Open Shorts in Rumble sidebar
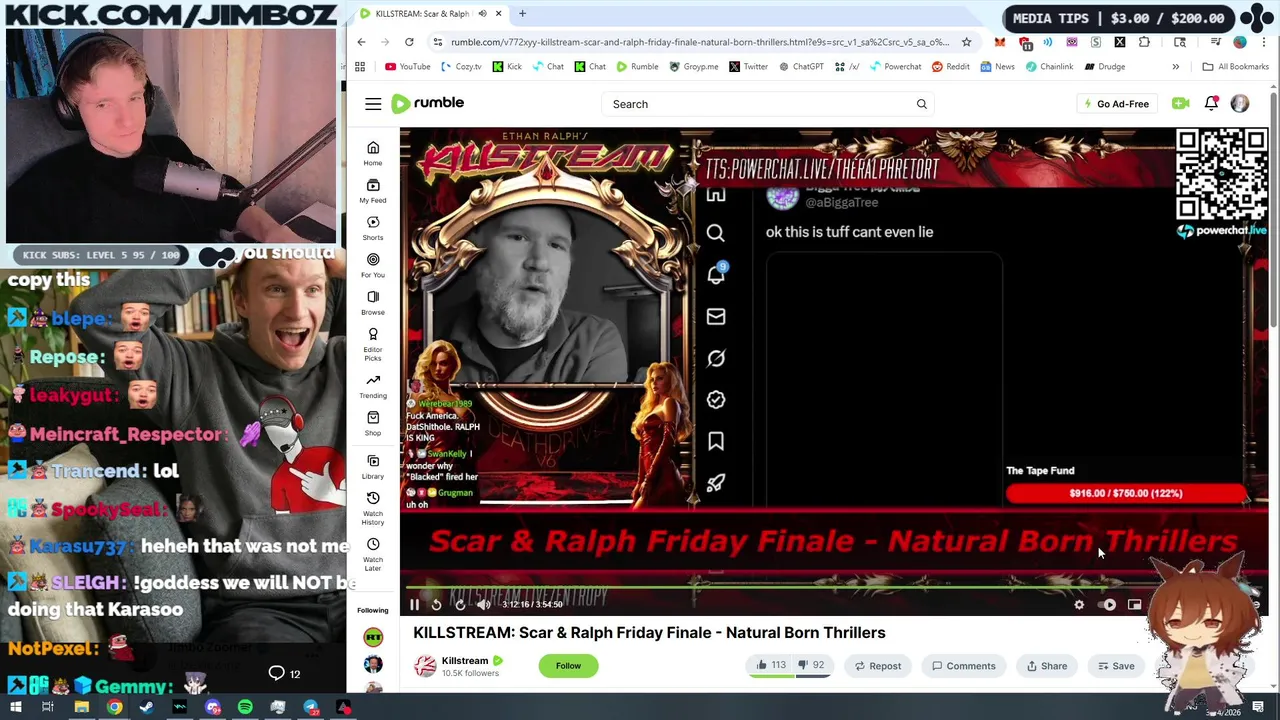Image resolution: width=1280 pixels, height=720 pixels. [x=373, y=227]
